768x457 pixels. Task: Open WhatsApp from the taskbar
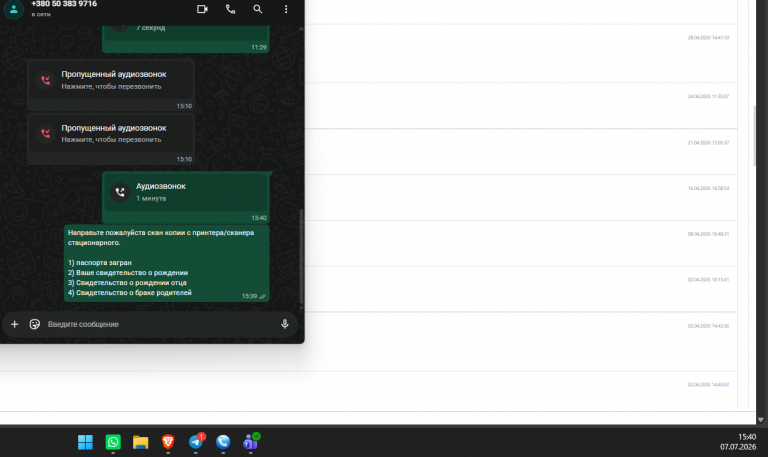coord(113,442)
